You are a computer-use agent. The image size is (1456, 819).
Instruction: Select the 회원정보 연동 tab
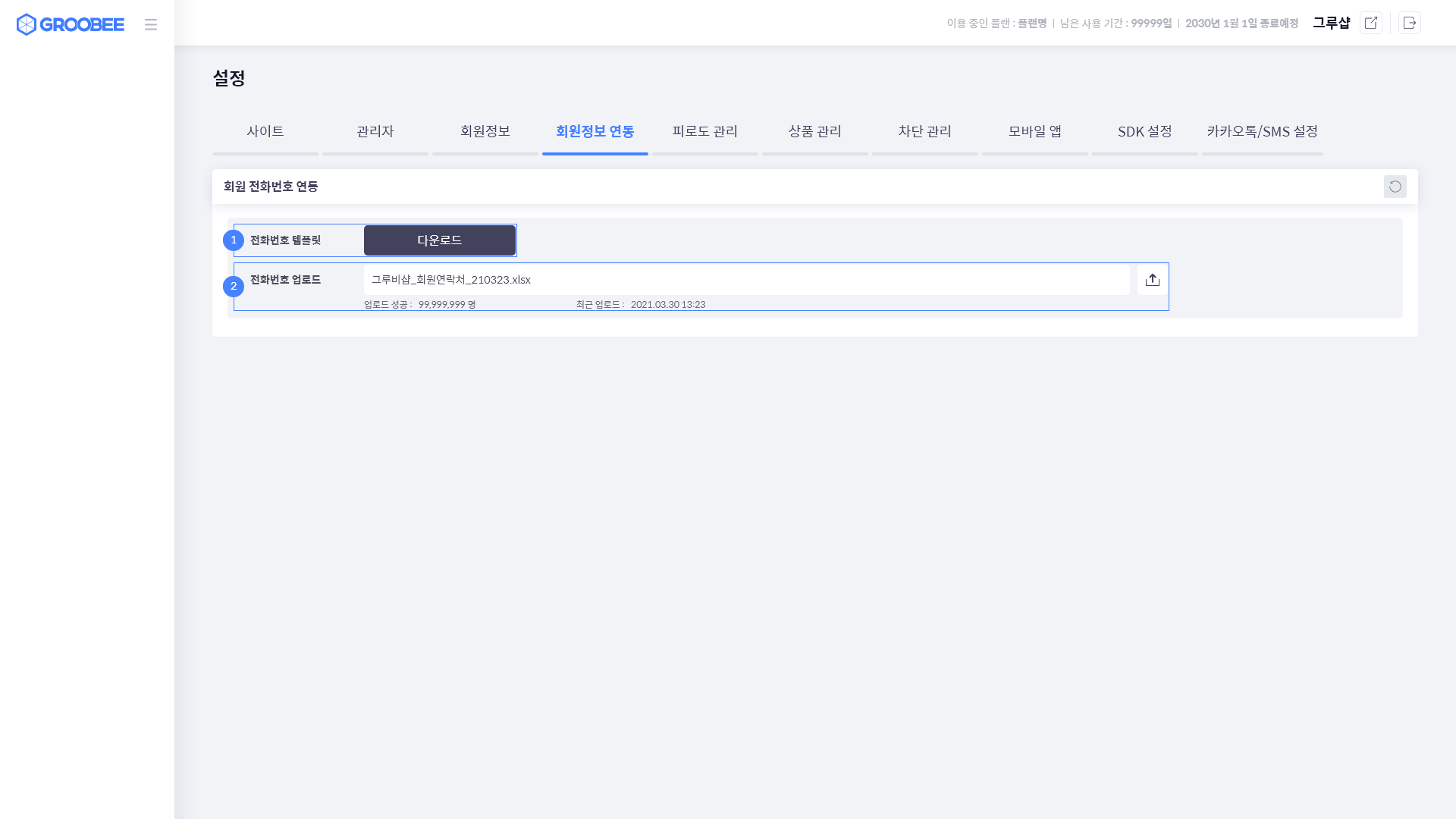(595, 132)
